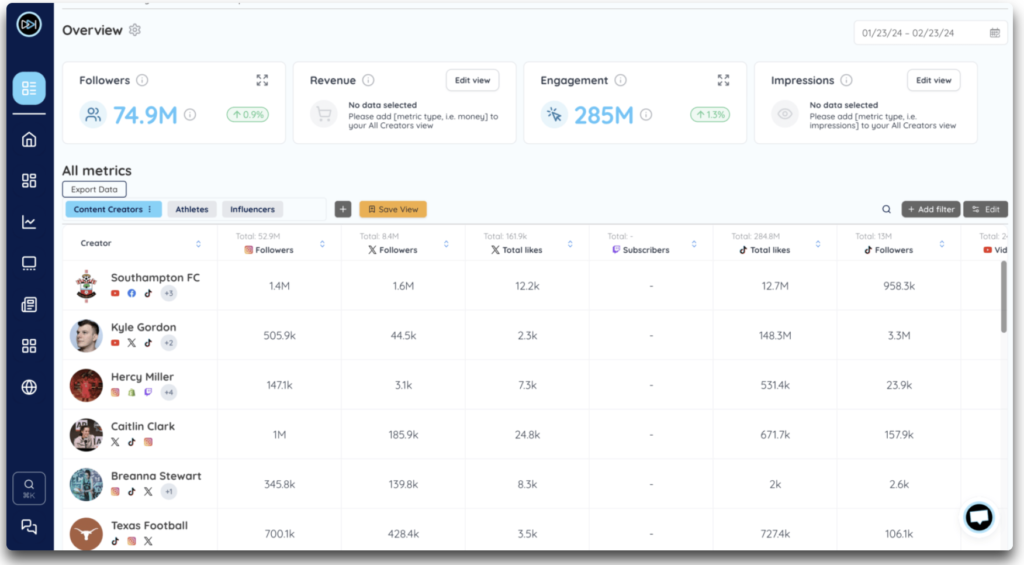Image resolution: width=1024 pixels, height=565 pixels.
Task: Click the 148.3M TikTok likes cell
Action: [x=775, y=336]
